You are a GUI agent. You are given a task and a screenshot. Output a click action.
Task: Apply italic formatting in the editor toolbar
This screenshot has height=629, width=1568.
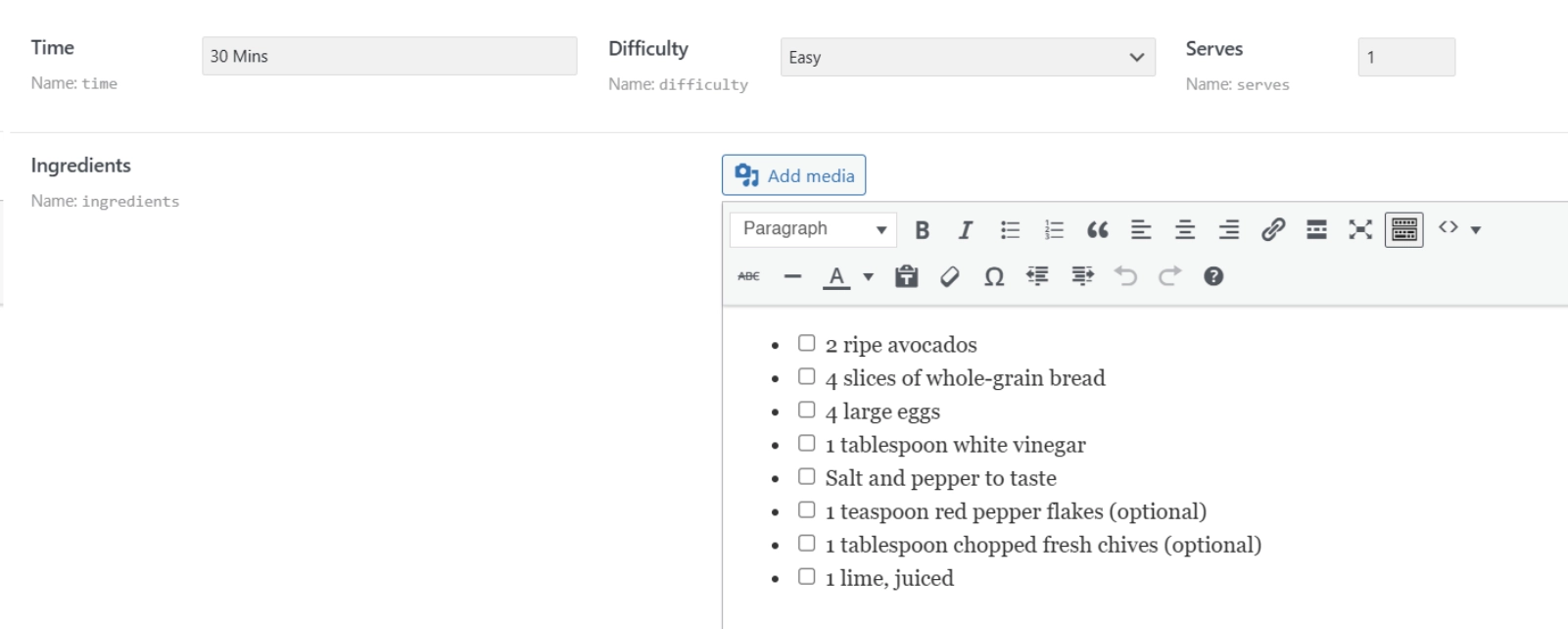[x=966, y=229]
